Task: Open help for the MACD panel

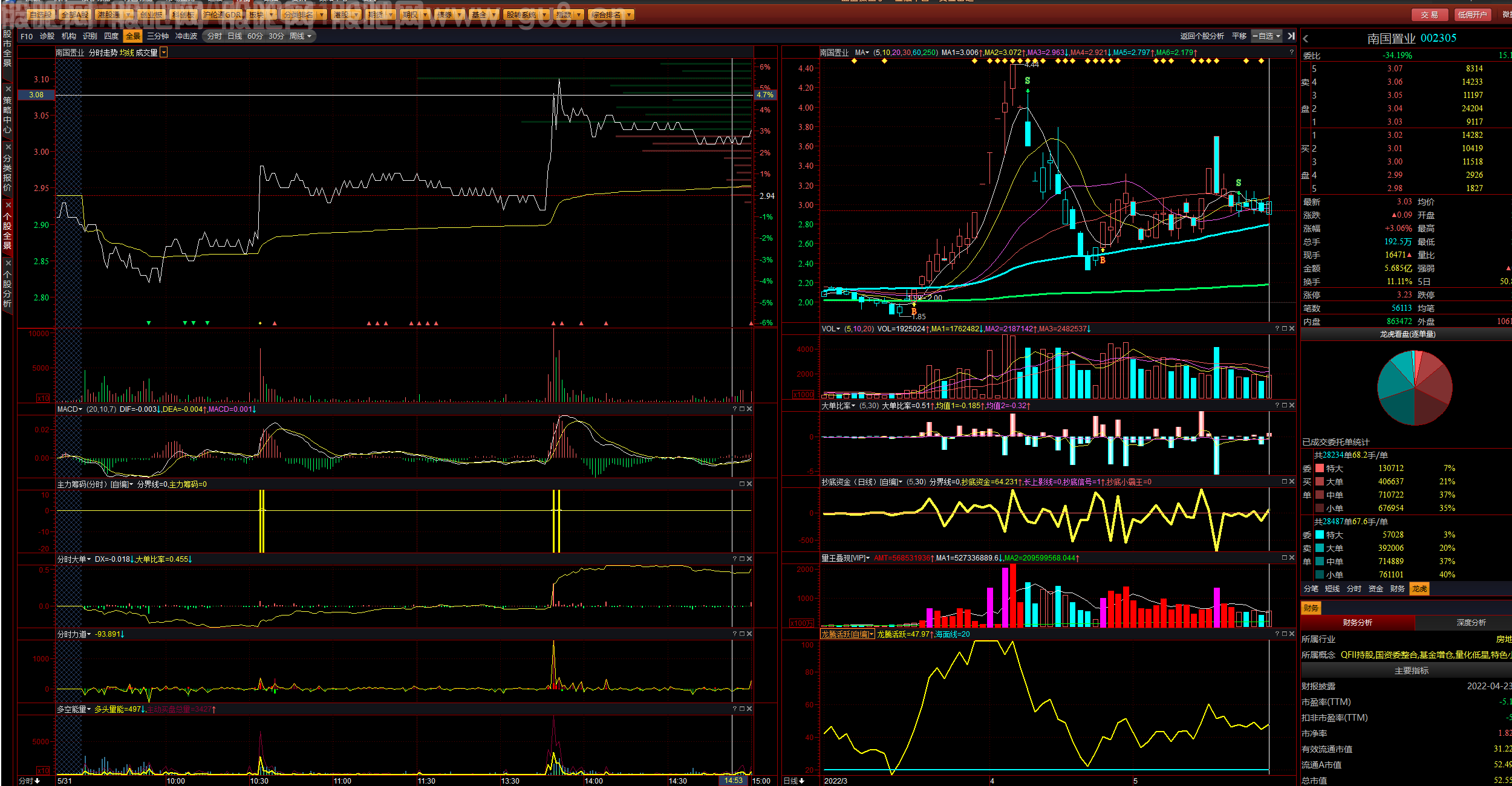Action: pos(735,409)
